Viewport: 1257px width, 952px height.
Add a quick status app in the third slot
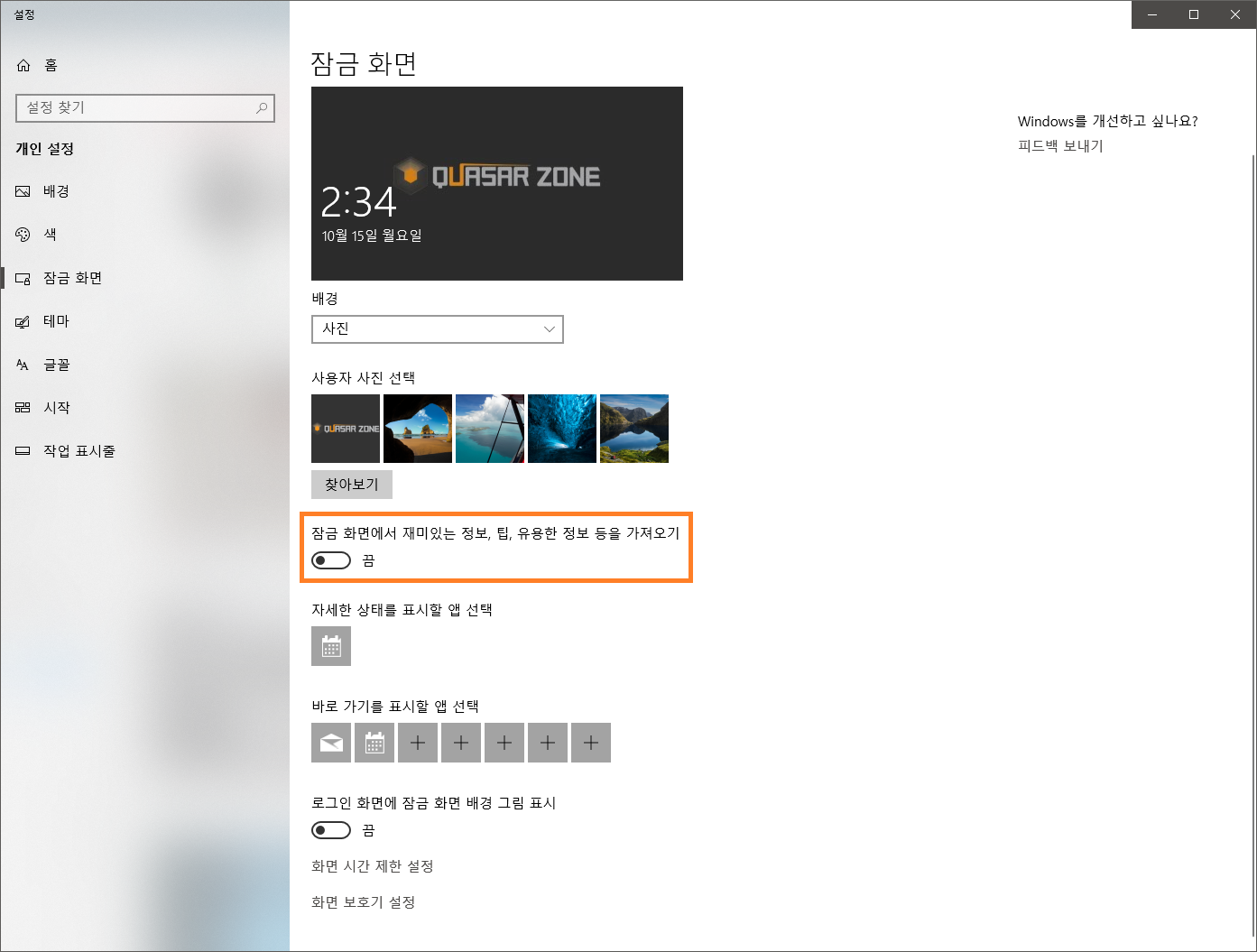[x=418, y=743]
